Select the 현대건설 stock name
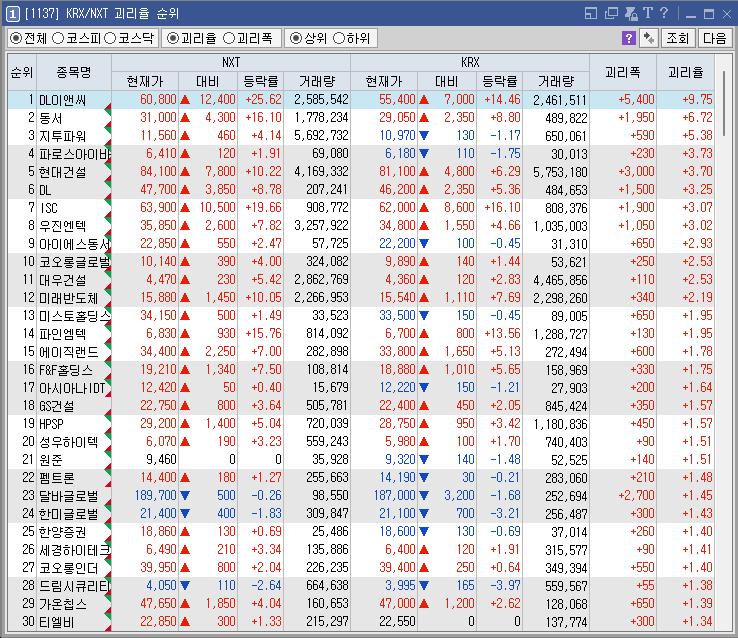The width and height of the screenshot is (738, 638). 63,172
